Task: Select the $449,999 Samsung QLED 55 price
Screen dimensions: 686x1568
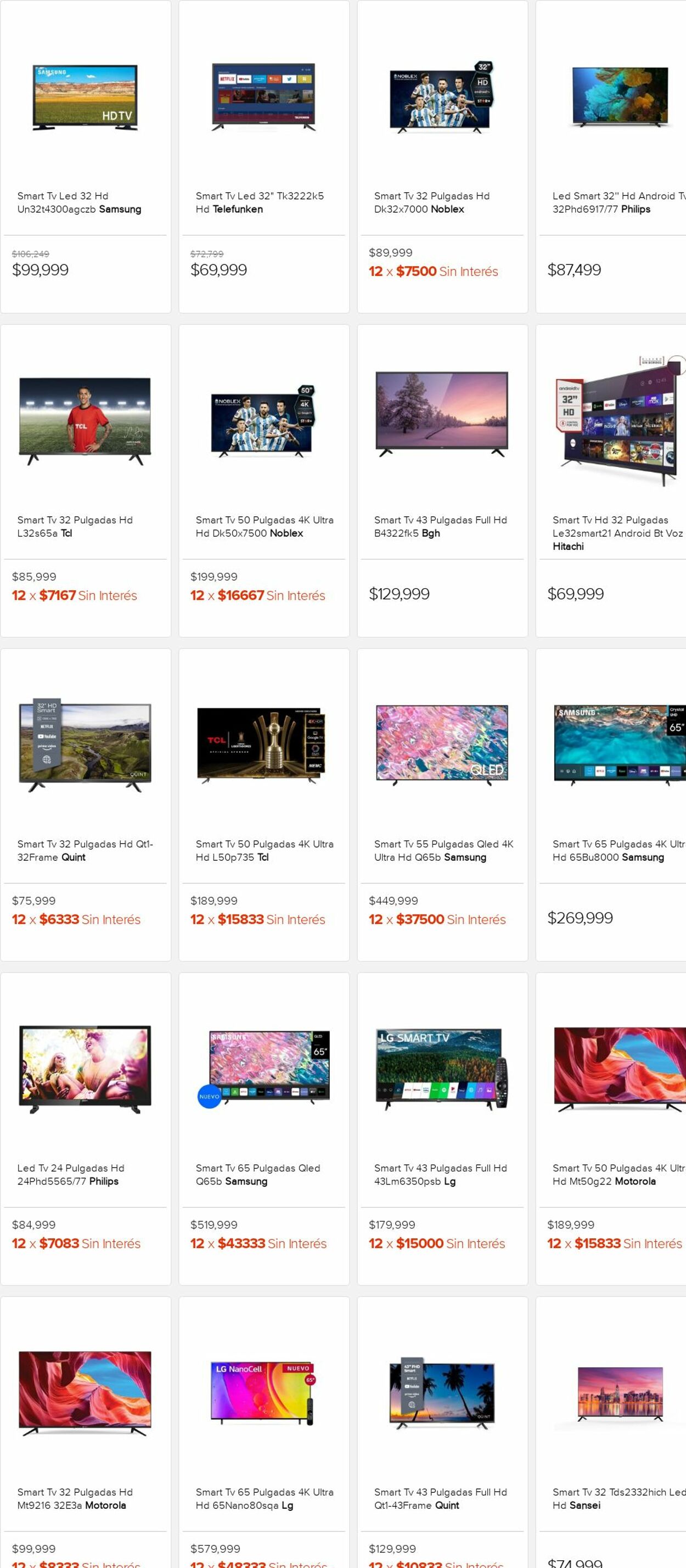Action: (393, 900)
